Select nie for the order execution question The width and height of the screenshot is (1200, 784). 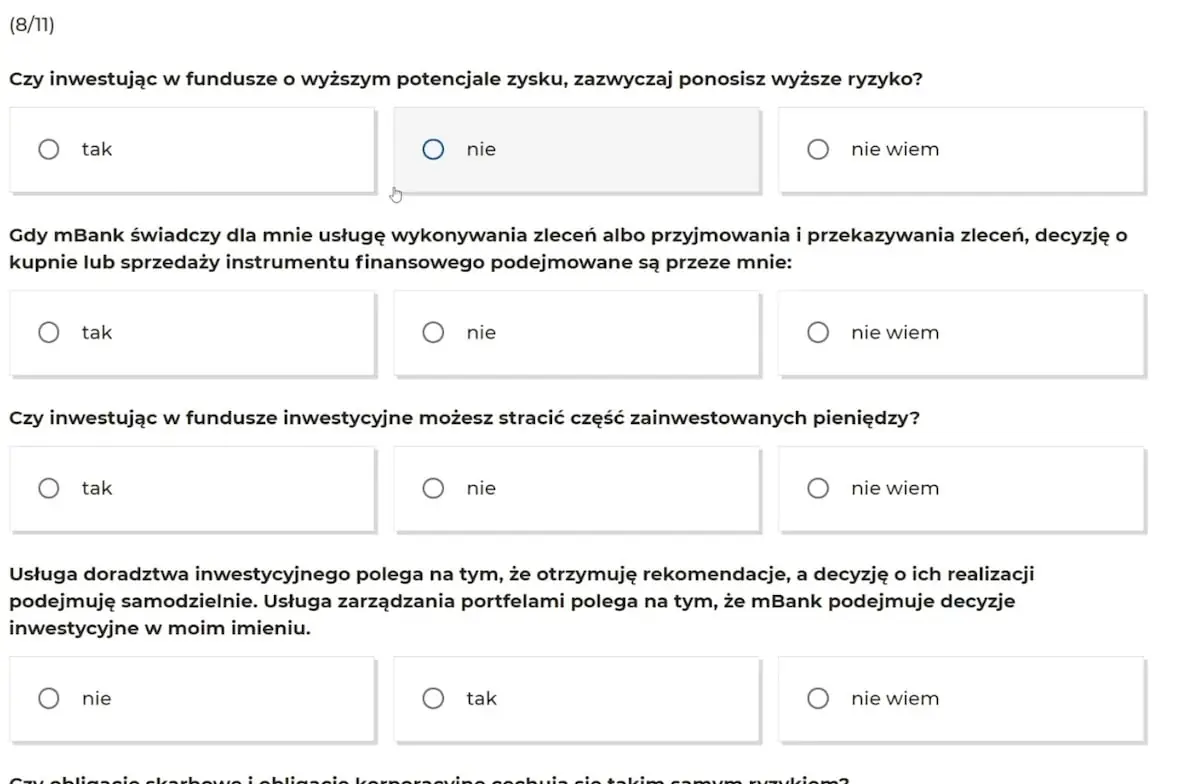577,333
